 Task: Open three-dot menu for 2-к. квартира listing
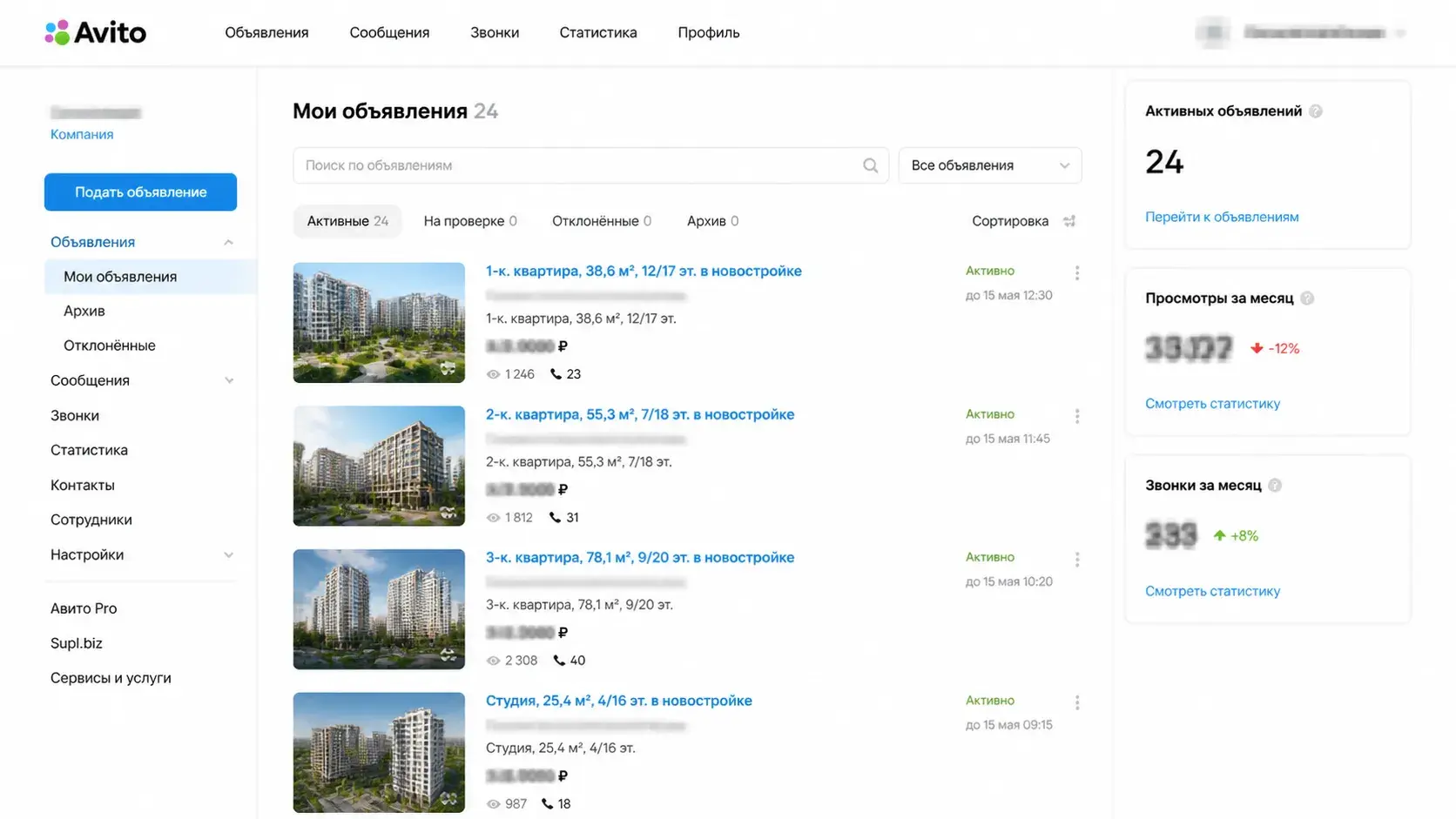click(1077, 416)
